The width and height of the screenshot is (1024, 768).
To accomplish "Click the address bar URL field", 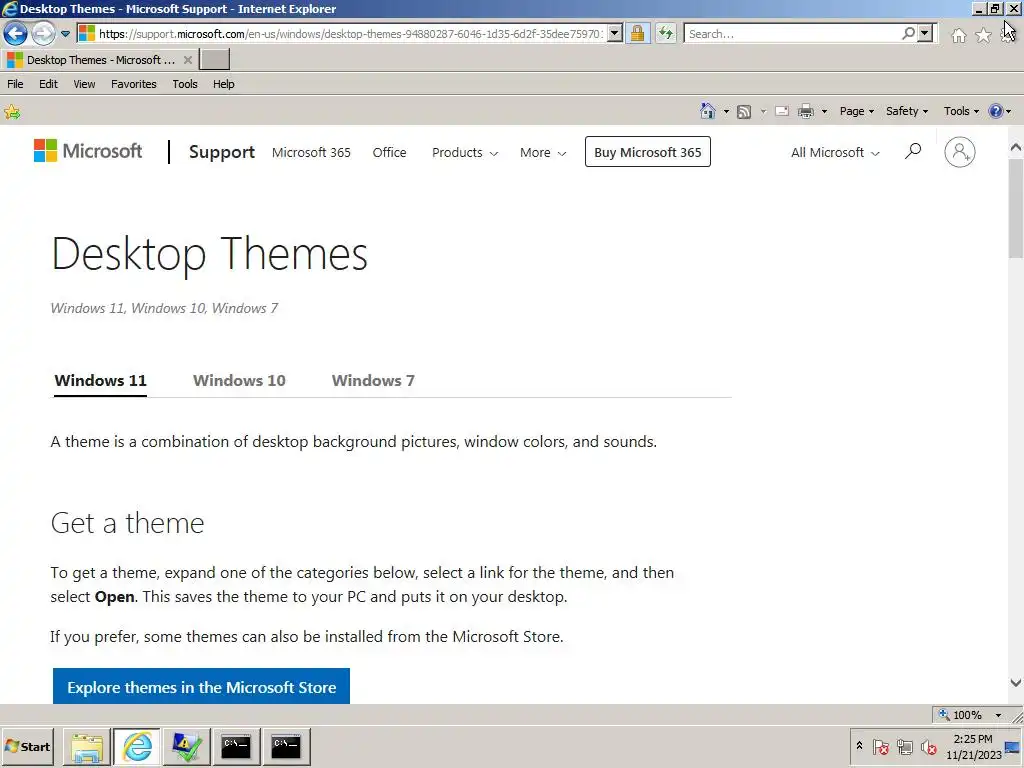I will 350,33.
